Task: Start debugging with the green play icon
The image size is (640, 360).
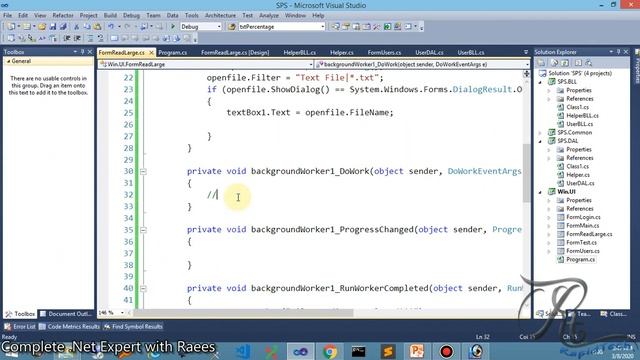Action: tap(173, 27)
